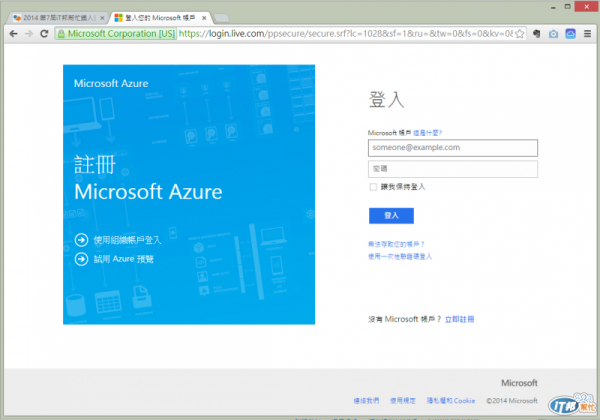Viewport: 600px width, 420px height.
Task: Click the 試用 Azure 預覽 link
Action: coord(124,259)
